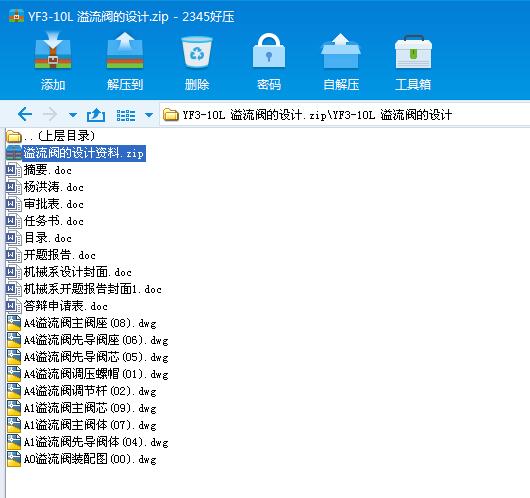The width and height of the screenshot is (530, 498).
Task: Select the file 答辩申请表.doc
Action: coord(57,306)
